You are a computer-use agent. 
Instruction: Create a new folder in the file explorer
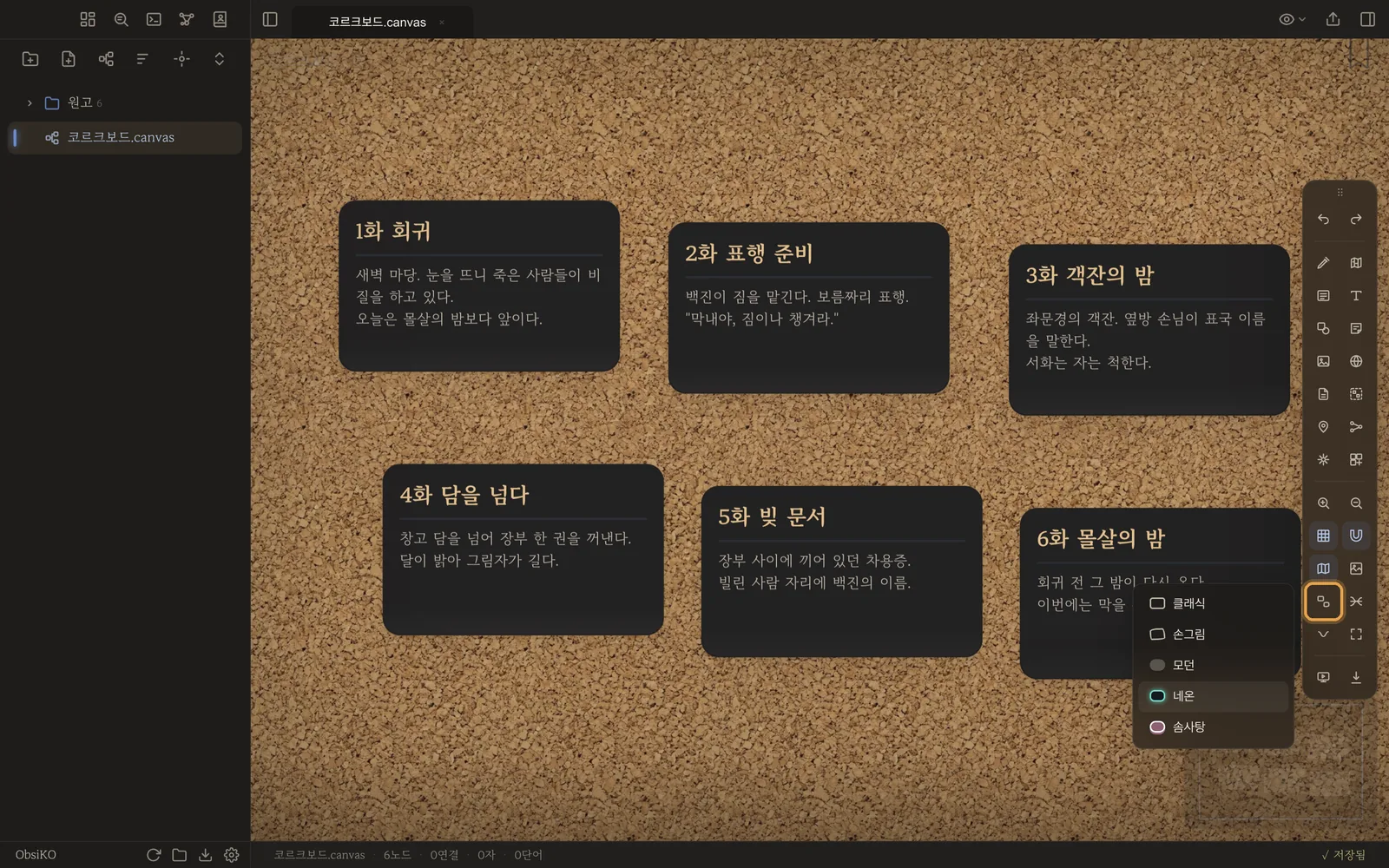pyautogui.click(x=30, y=59)
